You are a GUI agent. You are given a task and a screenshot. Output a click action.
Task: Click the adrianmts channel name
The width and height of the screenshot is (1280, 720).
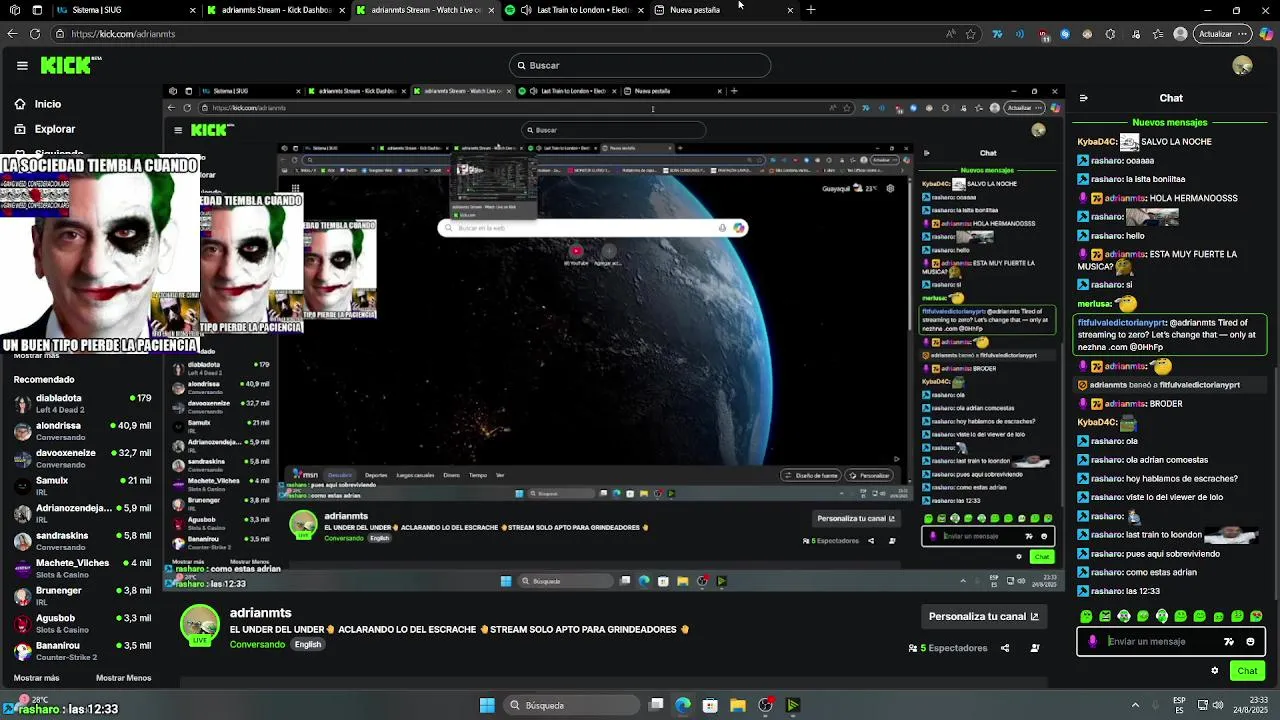tap(261, 613)
